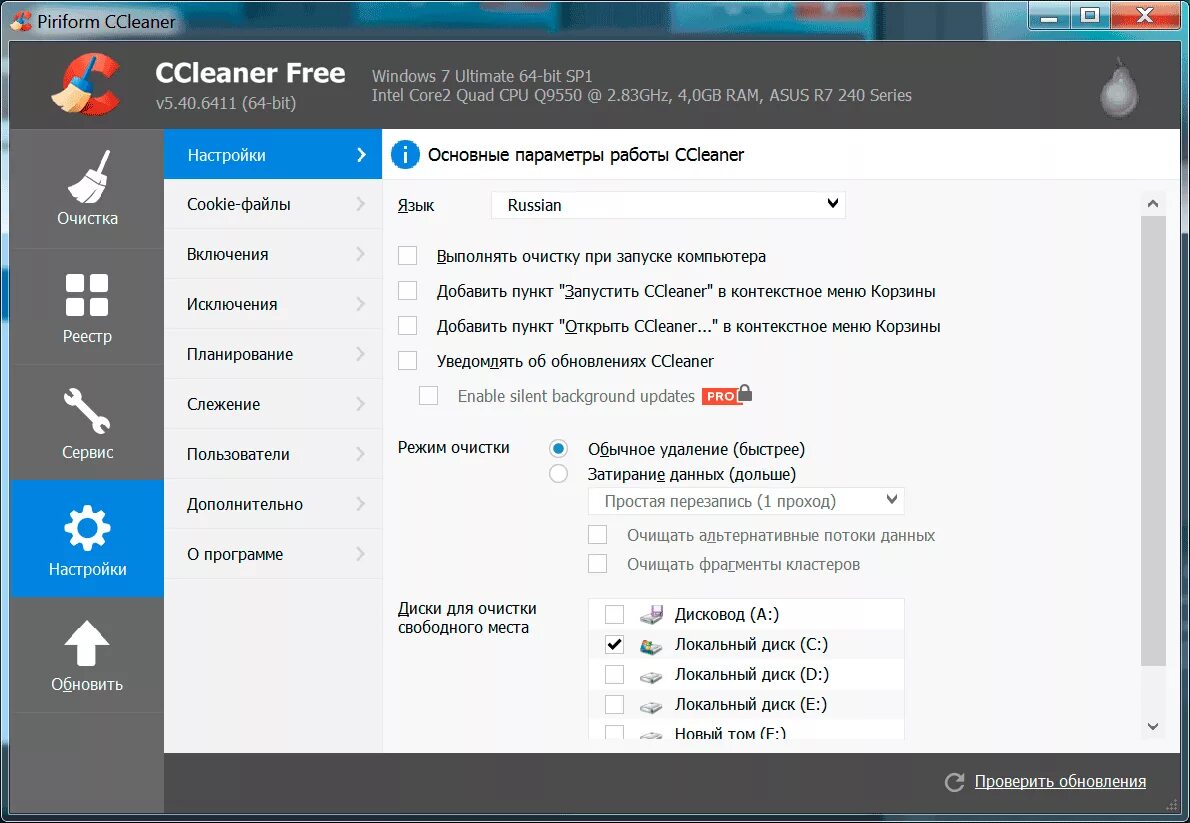Click the PRO lock badge next to silent updates
Viewport: 1190px width, 823px height.
(x=727, y=395)
